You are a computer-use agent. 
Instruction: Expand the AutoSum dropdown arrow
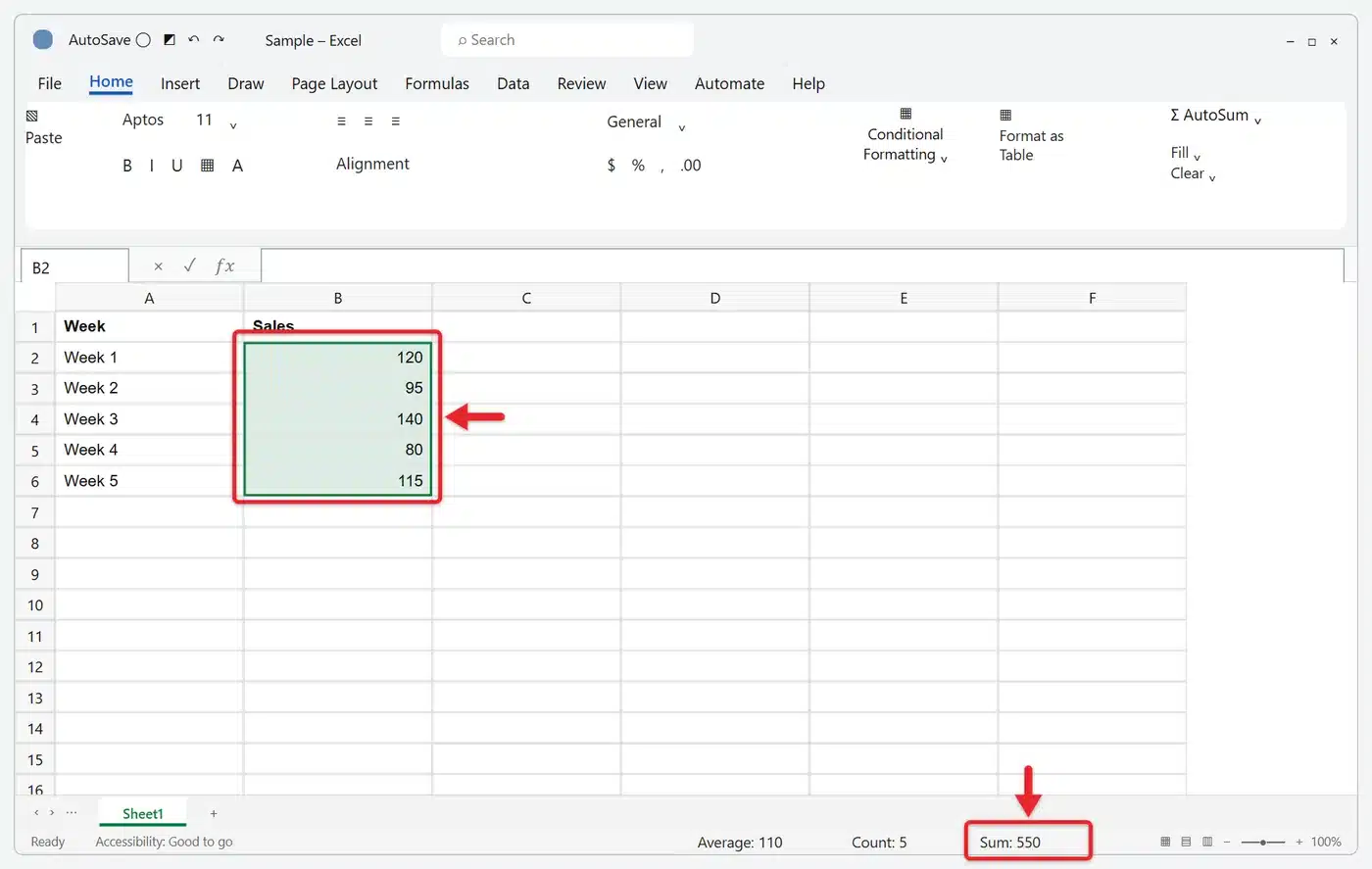pyautogui.click(x=1257, y=121)
